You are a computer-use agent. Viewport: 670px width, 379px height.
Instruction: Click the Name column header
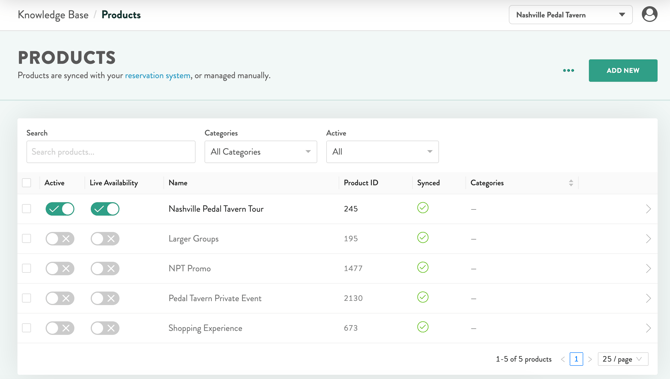click(x=178, y=183)
